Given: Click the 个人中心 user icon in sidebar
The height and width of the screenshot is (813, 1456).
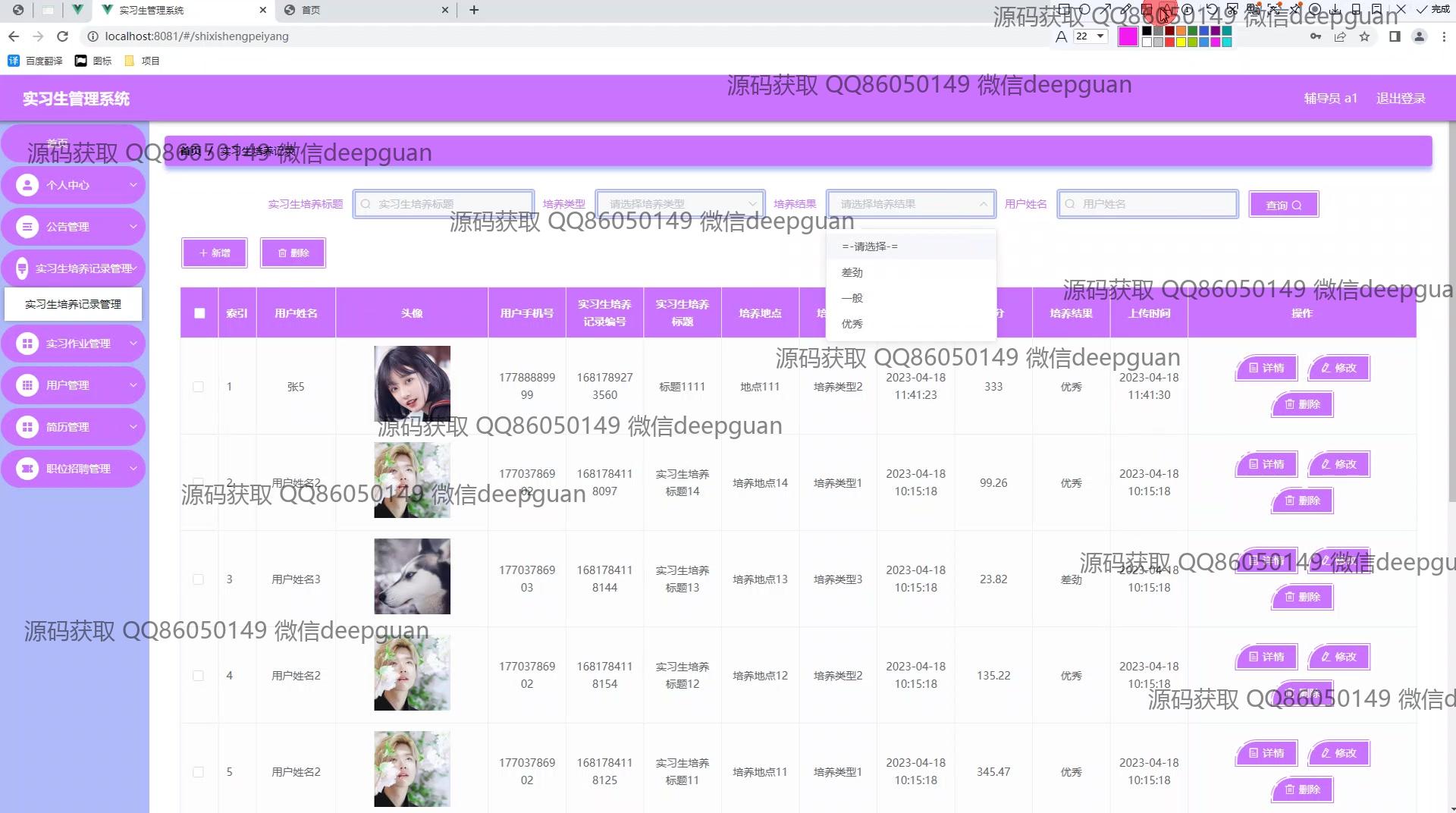Looking at the screenshot, I should 27,185.
